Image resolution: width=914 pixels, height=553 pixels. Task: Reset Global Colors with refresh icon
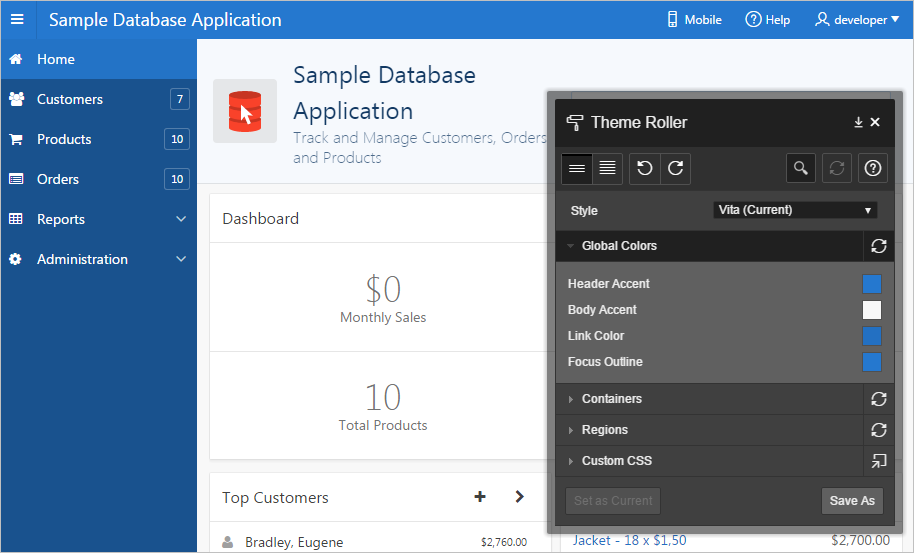coord(878,246)
